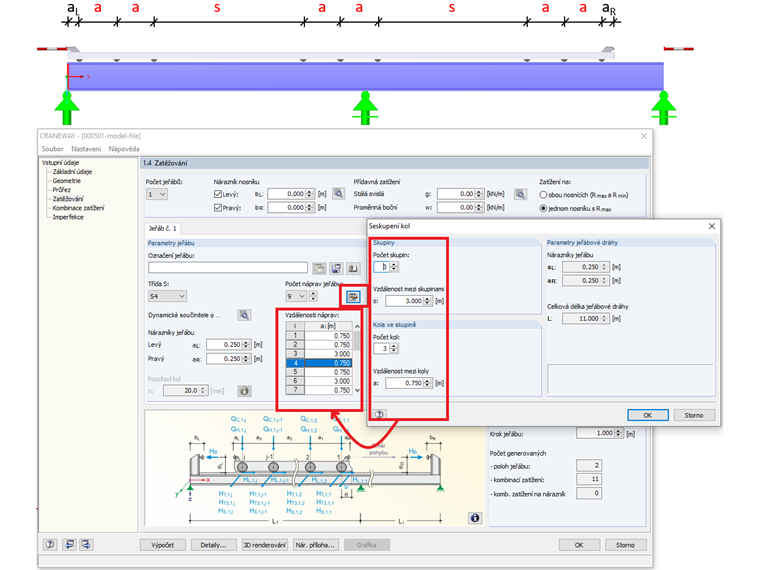
Task: Click OK in CRANEWAY main window
Action: tap(579, 545)
